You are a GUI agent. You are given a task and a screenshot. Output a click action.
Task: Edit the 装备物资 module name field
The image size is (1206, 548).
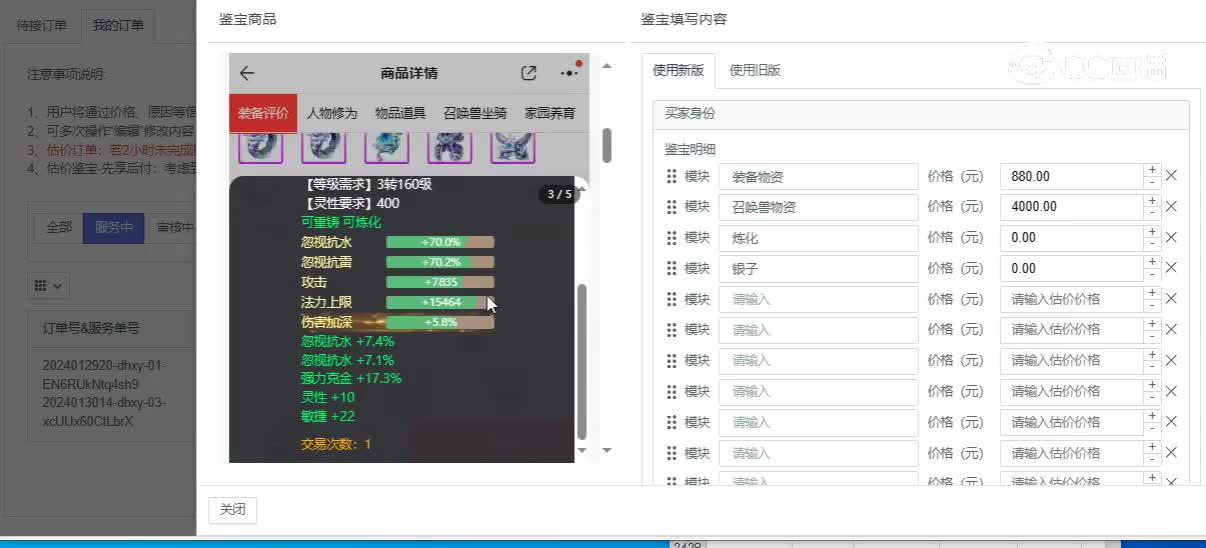(x=818, y=176)
